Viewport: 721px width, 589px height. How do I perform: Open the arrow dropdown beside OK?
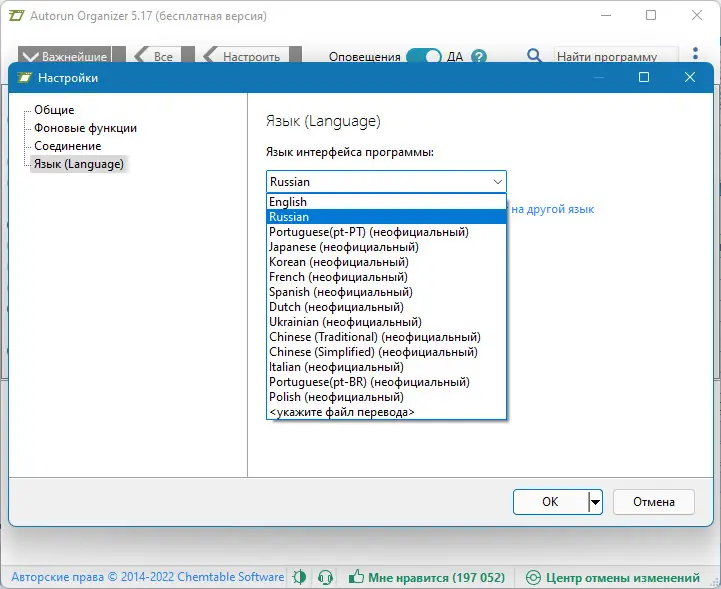595,502
